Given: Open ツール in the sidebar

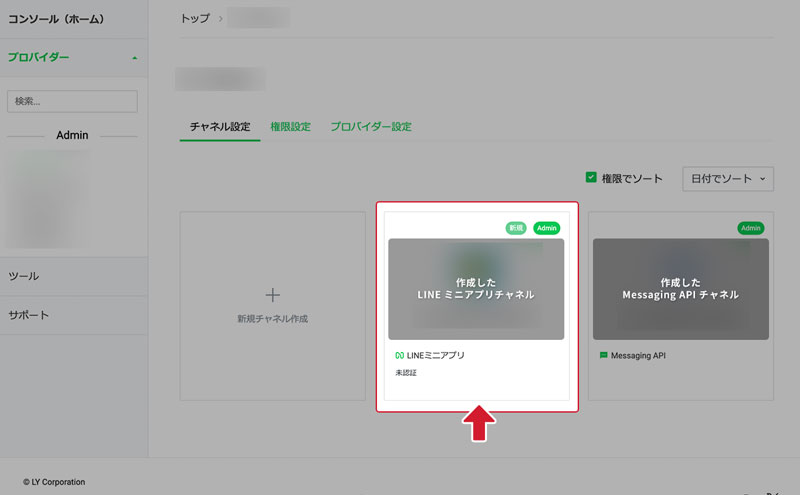Looking at the screenshot, I should click(x=24, y=276).
